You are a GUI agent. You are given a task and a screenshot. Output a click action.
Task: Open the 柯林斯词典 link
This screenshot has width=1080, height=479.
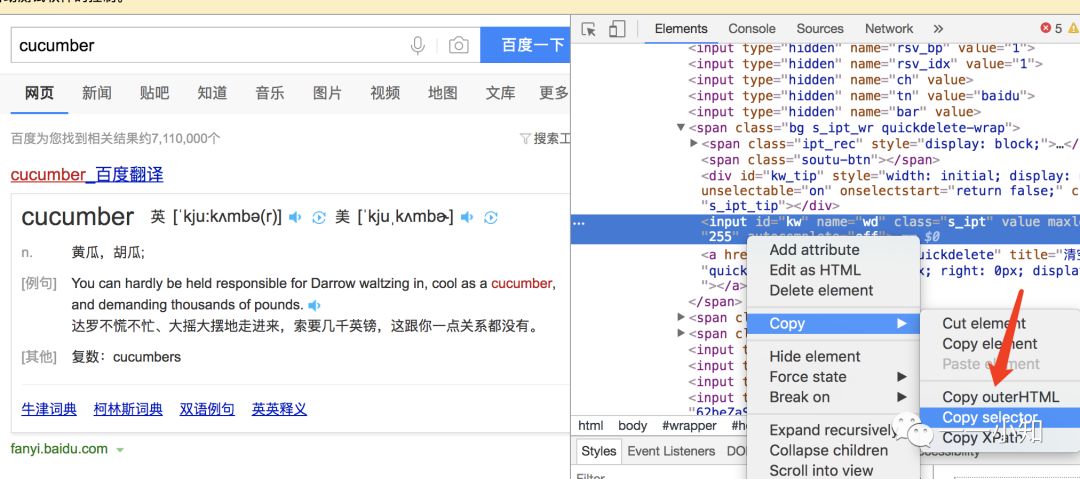[x=128, y=409]
